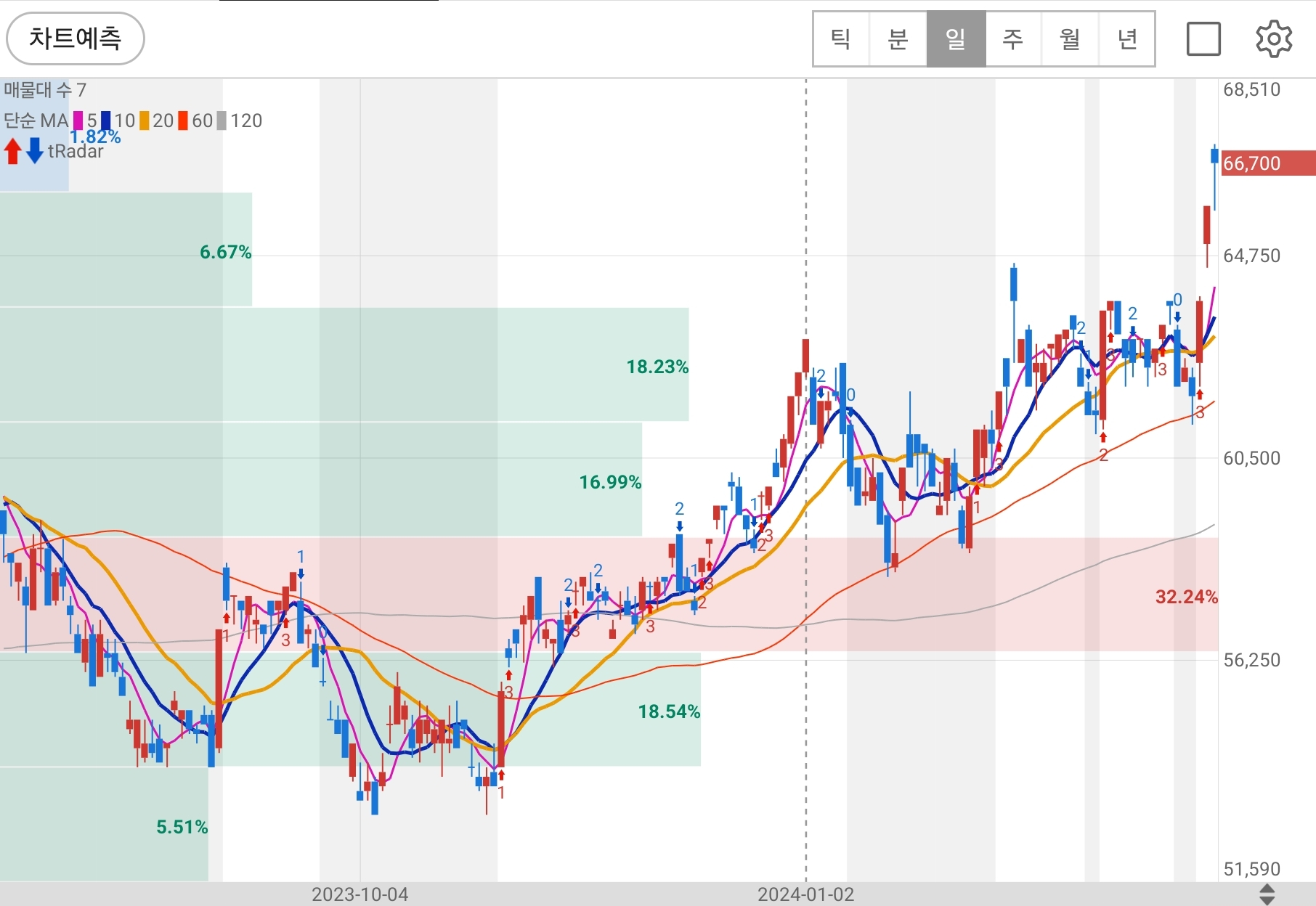Click the 32.24% volume profile bar label
The width and height of the screenshot is (1316, 906).
click(1187, 597)
